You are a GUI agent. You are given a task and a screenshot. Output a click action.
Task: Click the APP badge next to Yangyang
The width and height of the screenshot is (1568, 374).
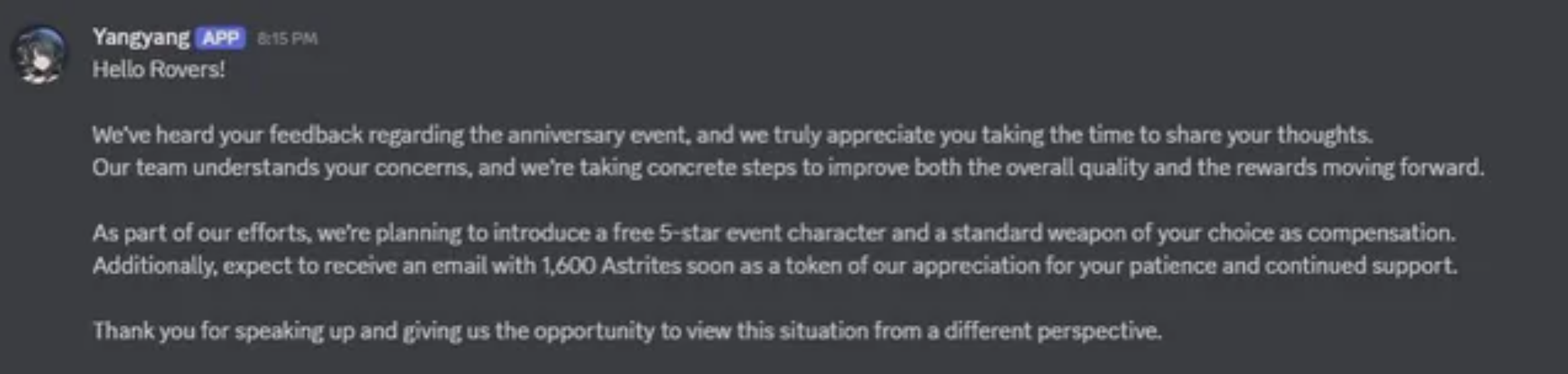(x=221, y=38)
